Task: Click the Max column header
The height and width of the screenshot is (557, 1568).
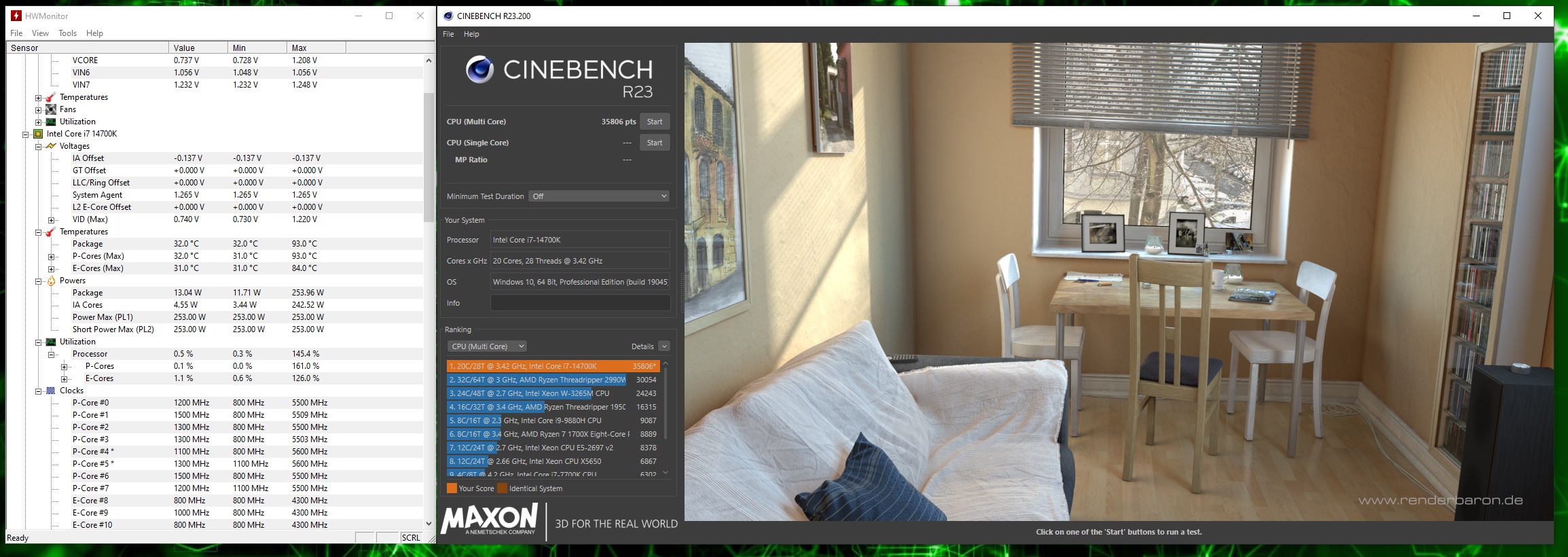Action: [316, 48]
